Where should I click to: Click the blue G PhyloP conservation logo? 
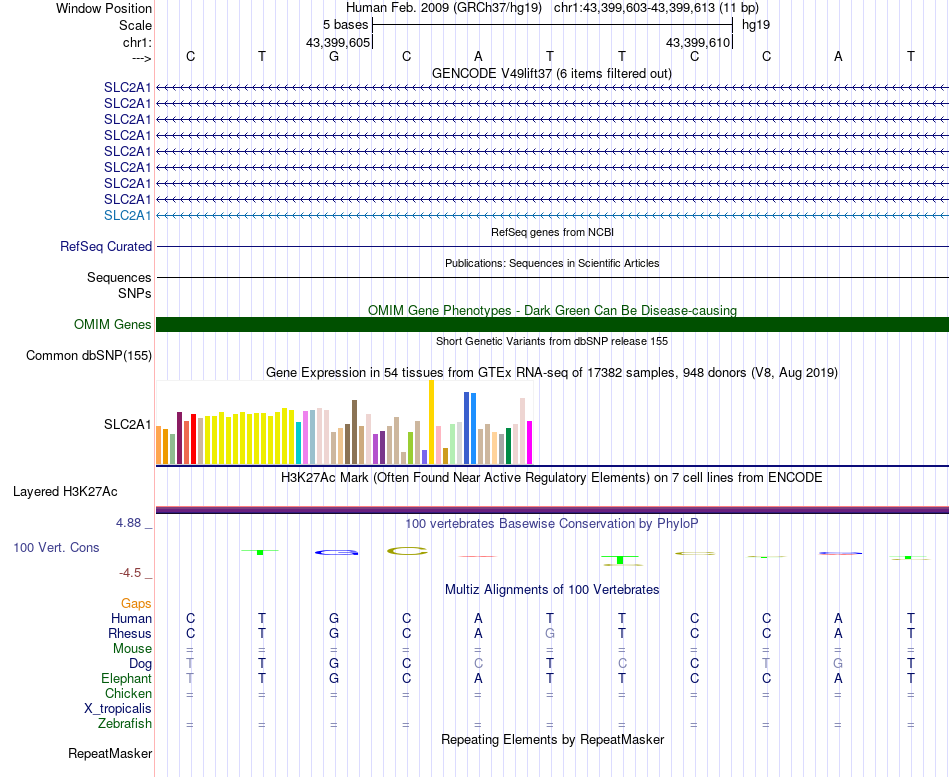coord(336,552)
